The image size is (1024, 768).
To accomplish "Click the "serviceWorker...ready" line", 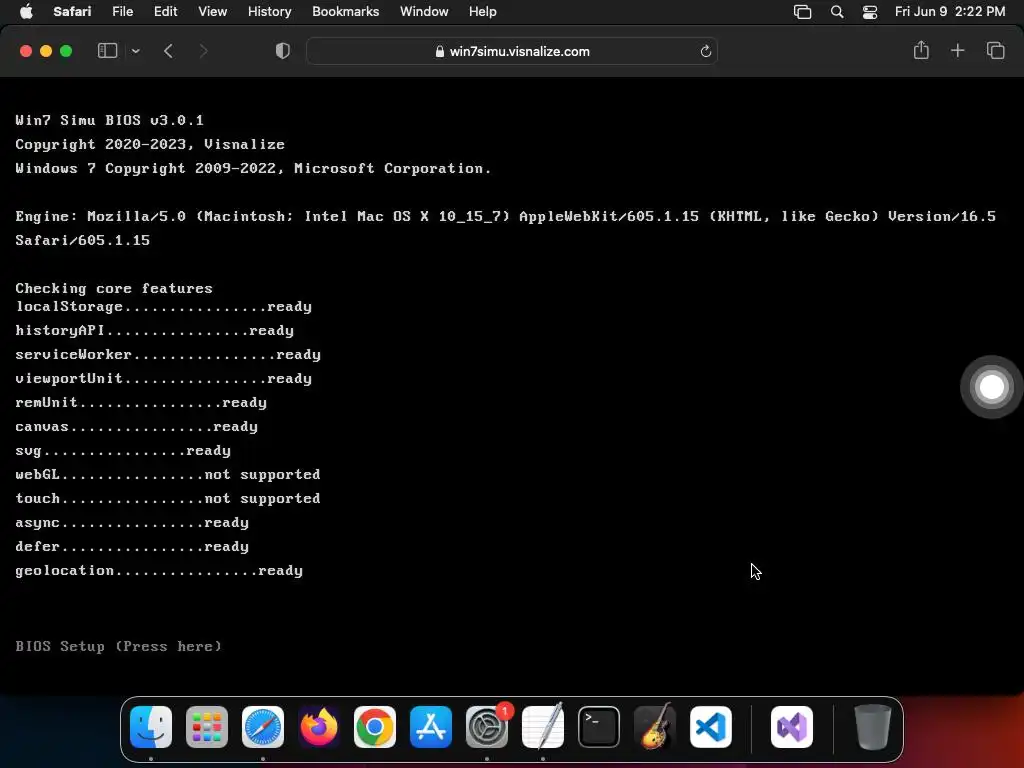I will coord(168,354).
